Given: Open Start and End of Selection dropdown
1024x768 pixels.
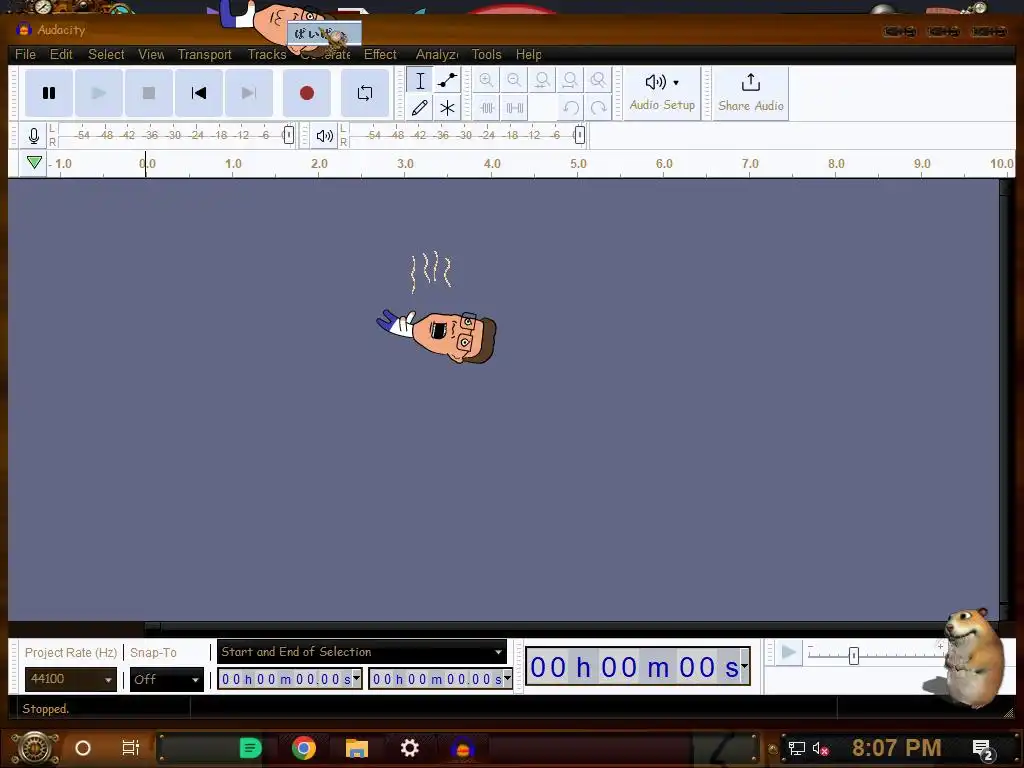Looking at the screenshot, I should pyautogui.click(x=362, y=652).
